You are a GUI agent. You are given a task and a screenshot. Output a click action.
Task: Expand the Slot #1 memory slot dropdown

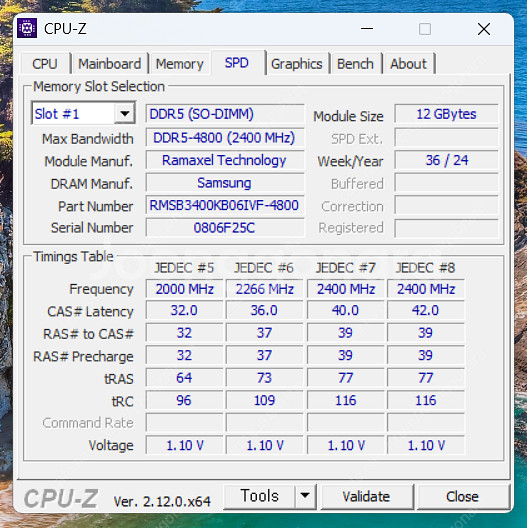pos(125,113)
